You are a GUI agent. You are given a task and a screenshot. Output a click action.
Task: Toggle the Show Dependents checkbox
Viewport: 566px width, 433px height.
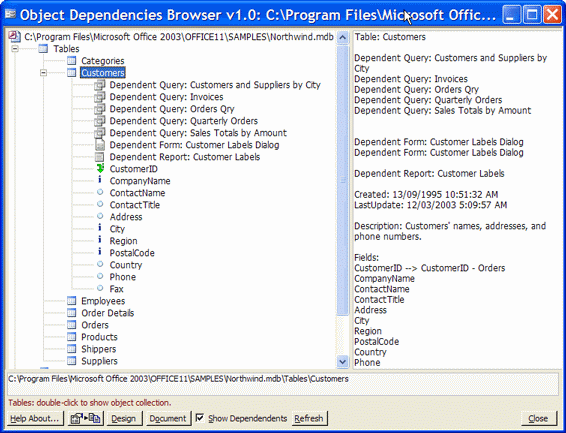tap(199, 418)
